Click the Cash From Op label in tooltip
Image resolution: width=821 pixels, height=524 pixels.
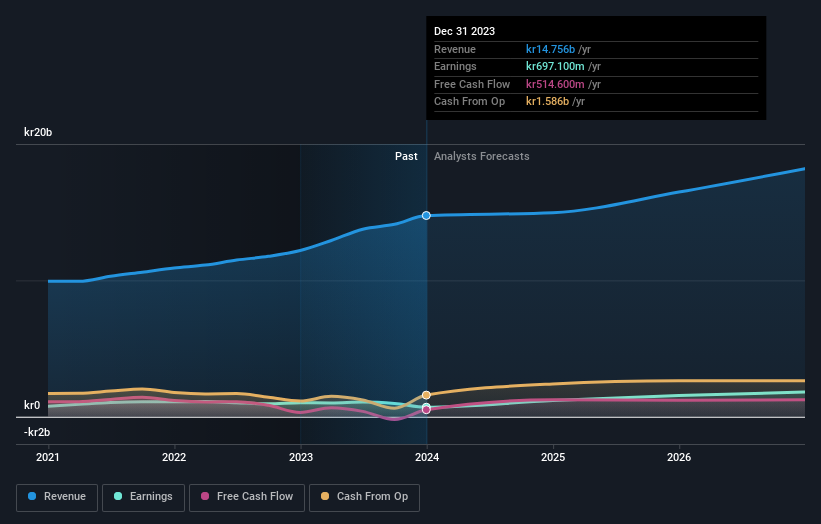point(469,102)
